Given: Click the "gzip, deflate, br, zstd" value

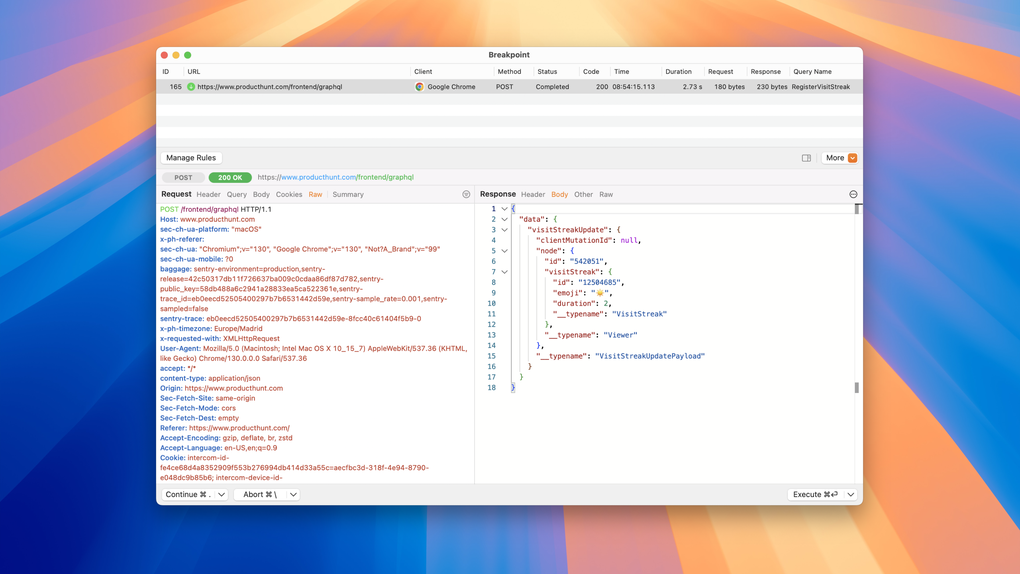Looking at the screenshot, I should tap(258, 438).
